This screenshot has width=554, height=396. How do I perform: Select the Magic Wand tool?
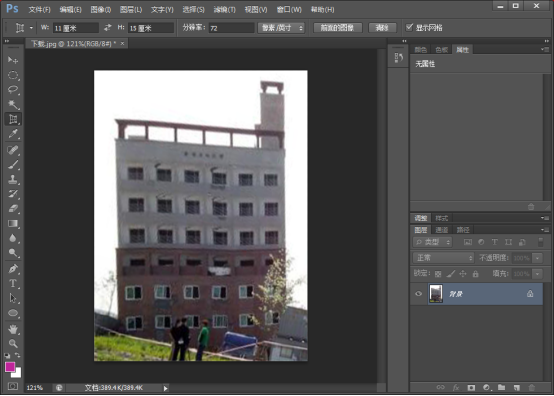point(13,104)
